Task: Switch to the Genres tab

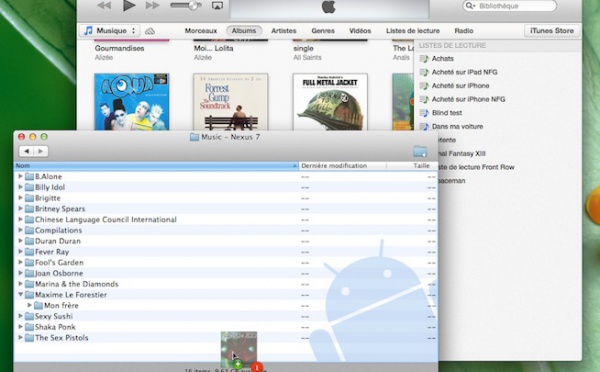Action: point(323,31)
